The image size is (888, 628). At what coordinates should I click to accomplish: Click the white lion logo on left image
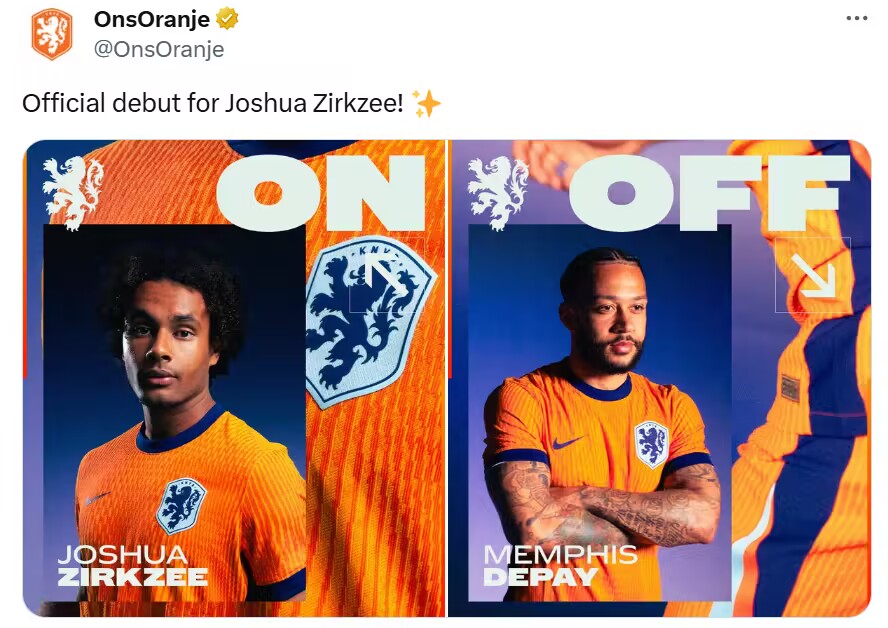tap(74, 193)
